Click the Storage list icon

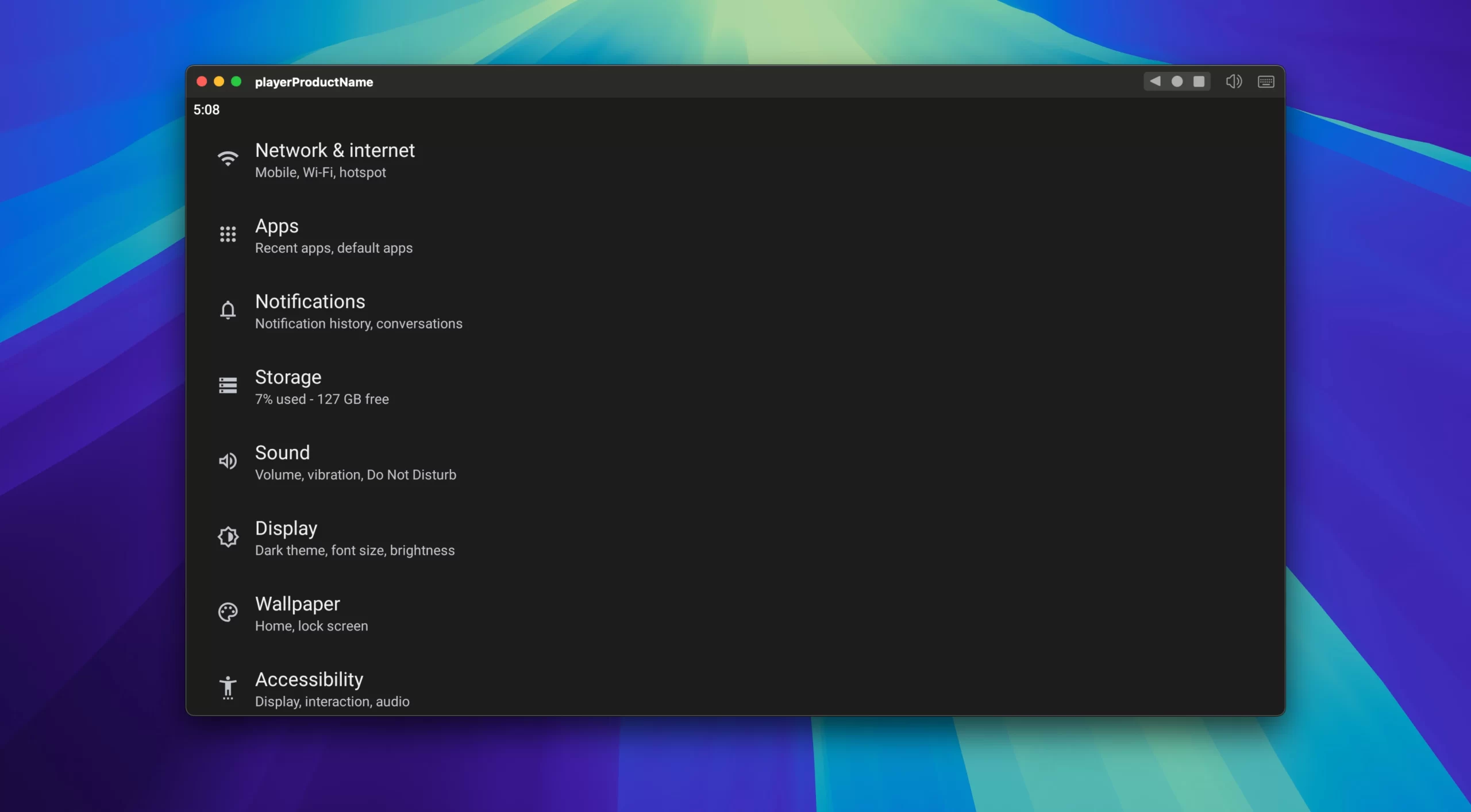point(228,385)
